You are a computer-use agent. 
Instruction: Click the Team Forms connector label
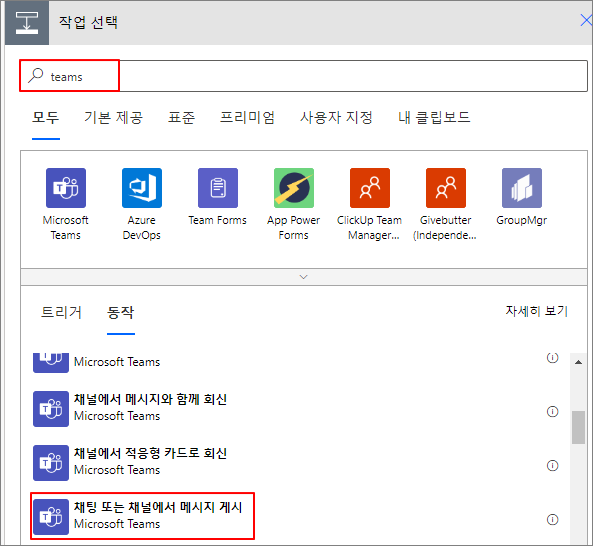tap(218, 220)
